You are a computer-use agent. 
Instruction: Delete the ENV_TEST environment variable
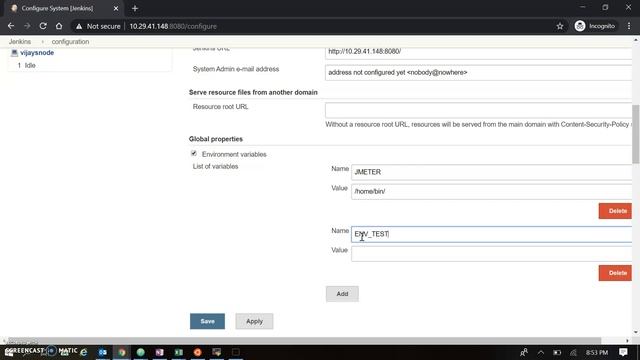click(615, 273)
